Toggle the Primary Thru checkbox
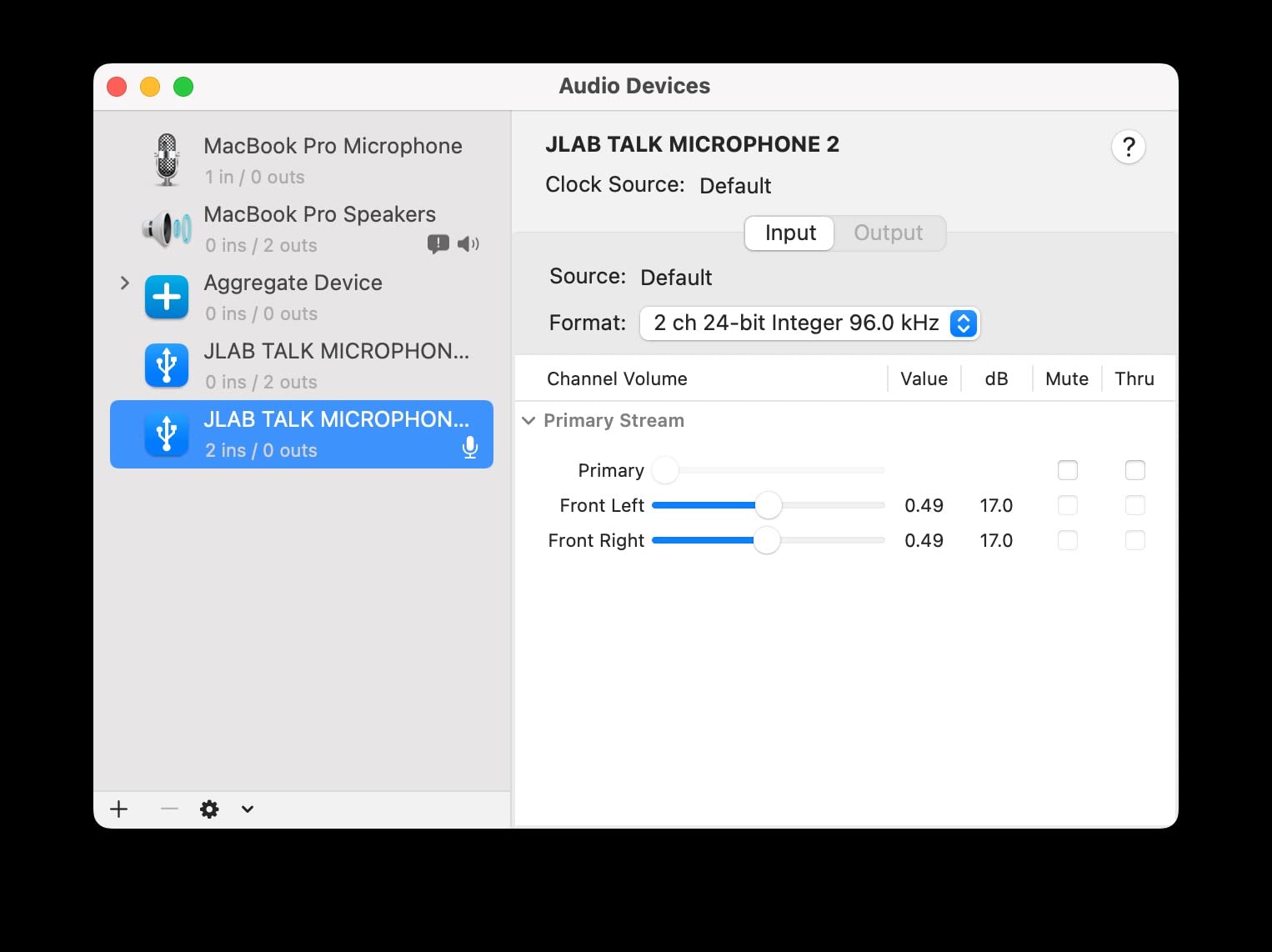Screen dimensions: 1272x952 point(1135,470)
